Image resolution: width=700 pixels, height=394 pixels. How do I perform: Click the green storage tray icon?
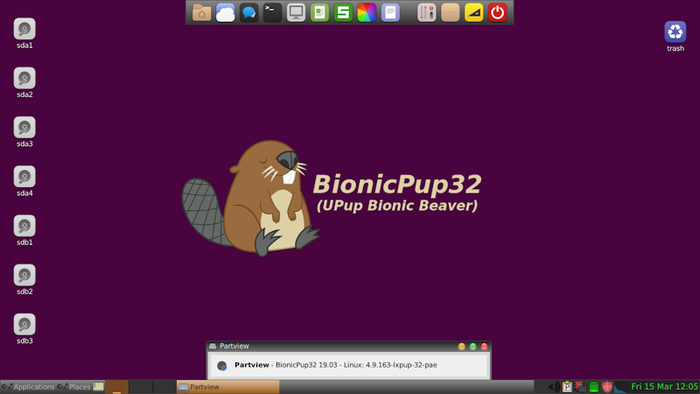[x=594, y=387]
